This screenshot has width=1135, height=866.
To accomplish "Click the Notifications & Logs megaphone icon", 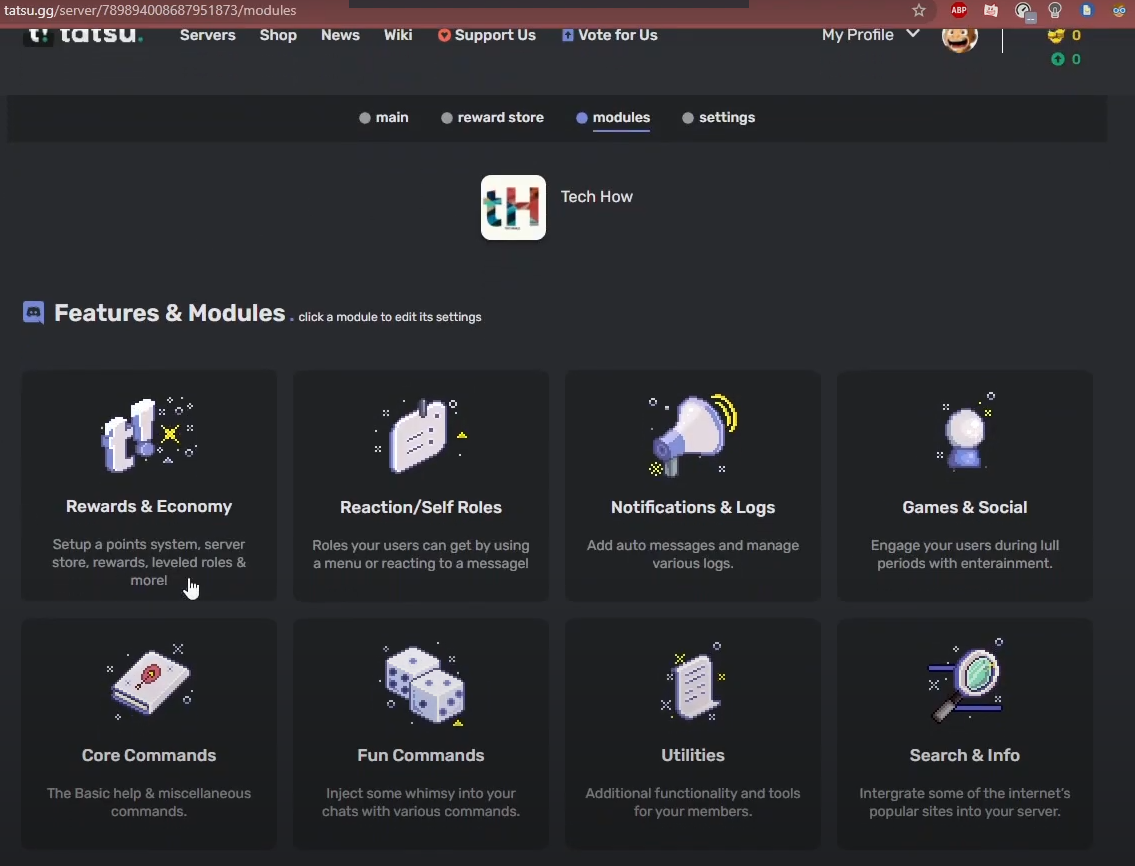I will [693, 435].
